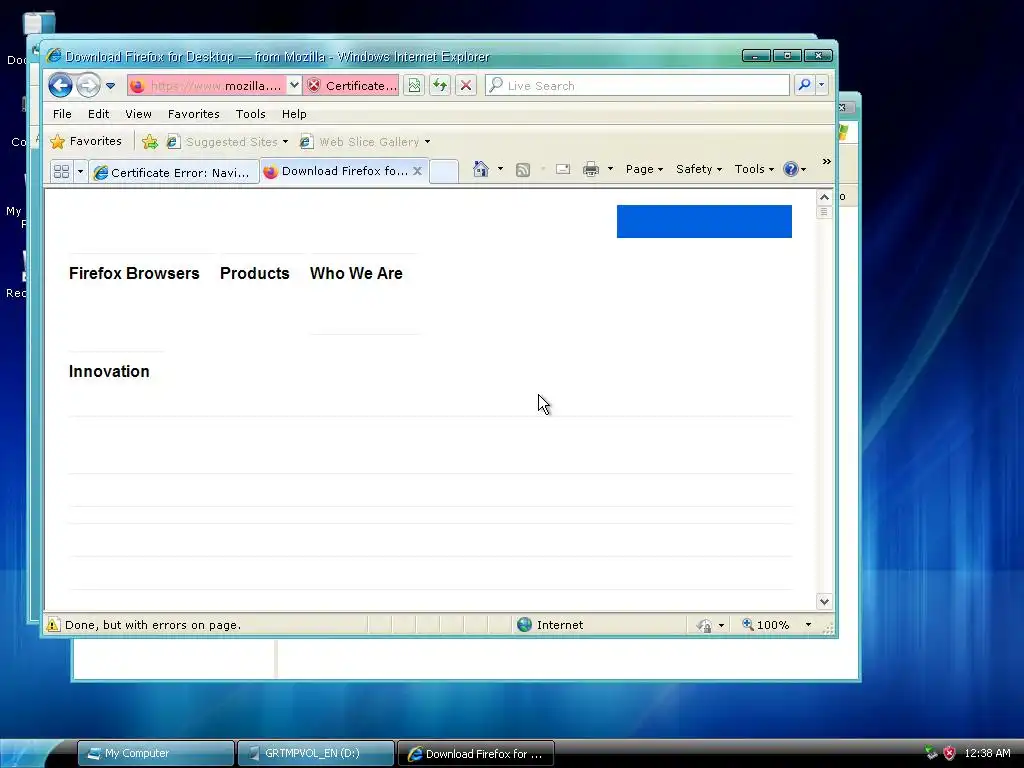Viewport: 1024px width, 768px height.
Task: Expand the Print dropdown arrow
Action: [x=610, y=169]
